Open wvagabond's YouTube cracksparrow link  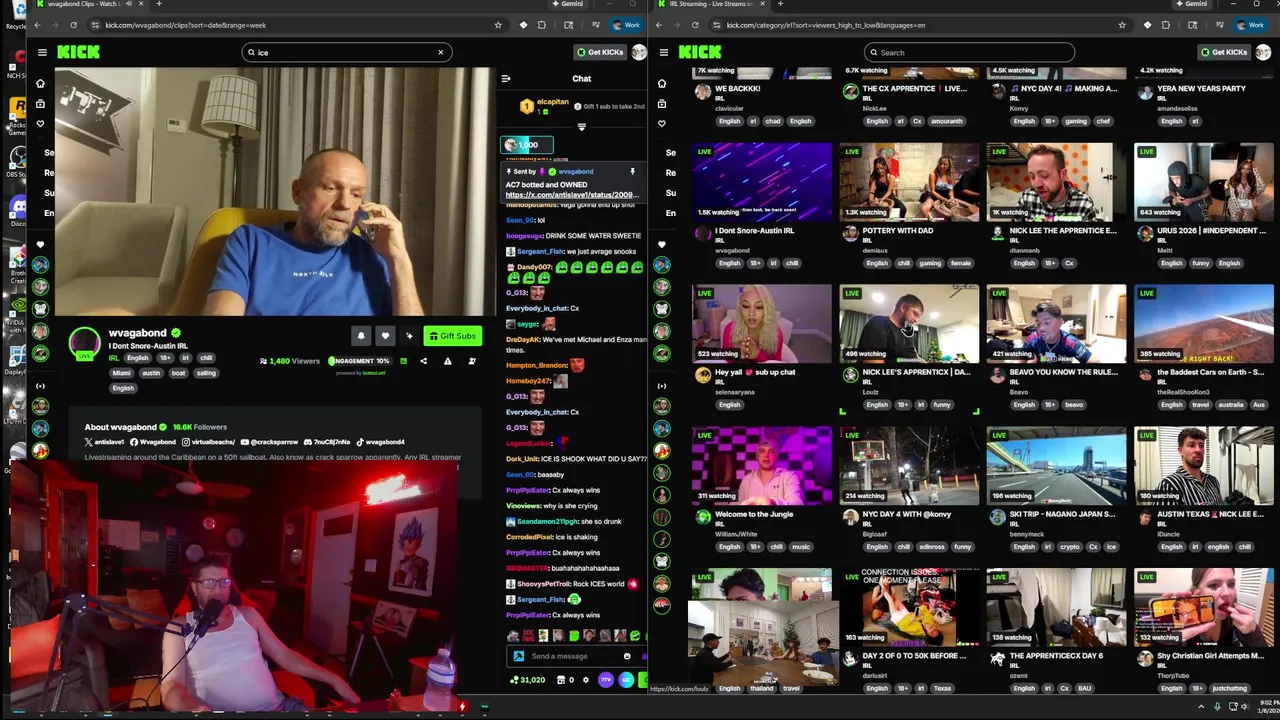(x=270, y=442)
